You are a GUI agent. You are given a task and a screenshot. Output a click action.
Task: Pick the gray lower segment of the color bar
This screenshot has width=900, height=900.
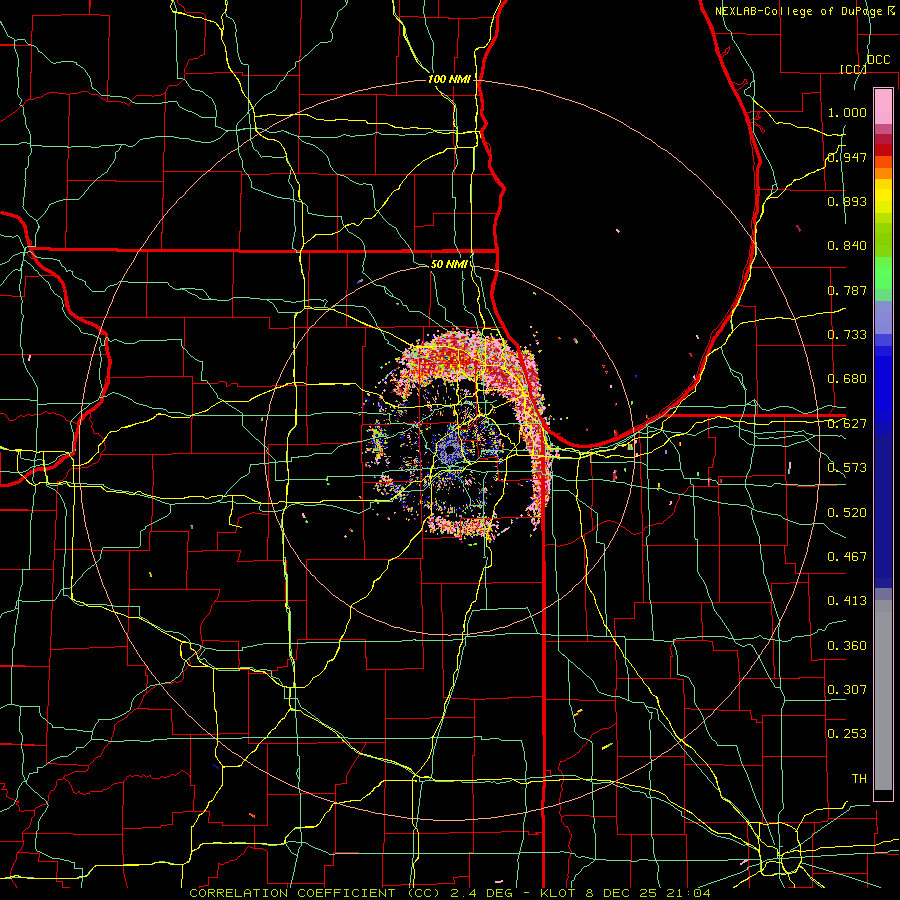pyautogui.click(x=883, y=695)
